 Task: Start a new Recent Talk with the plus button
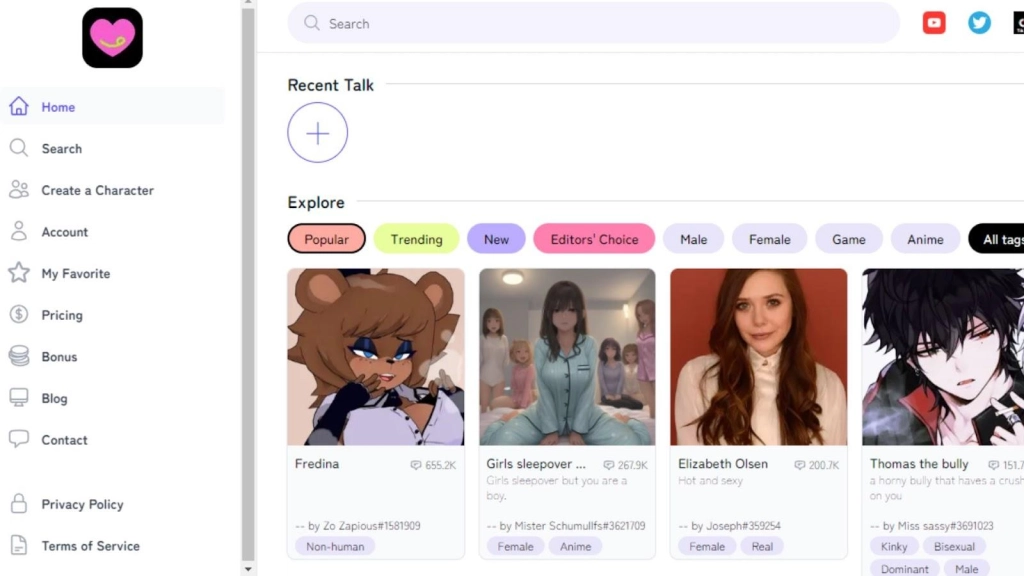tap(318, 132)
